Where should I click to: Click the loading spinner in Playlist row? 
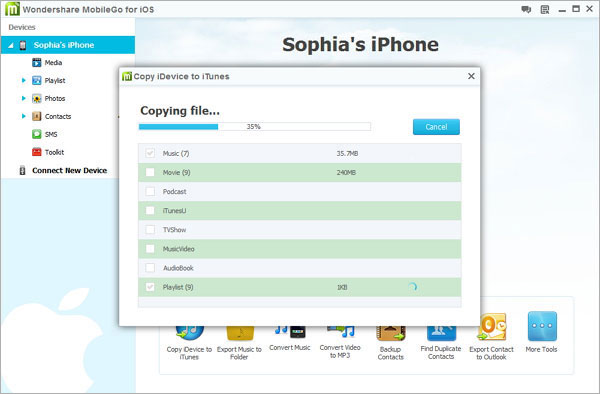coord(412,287)
